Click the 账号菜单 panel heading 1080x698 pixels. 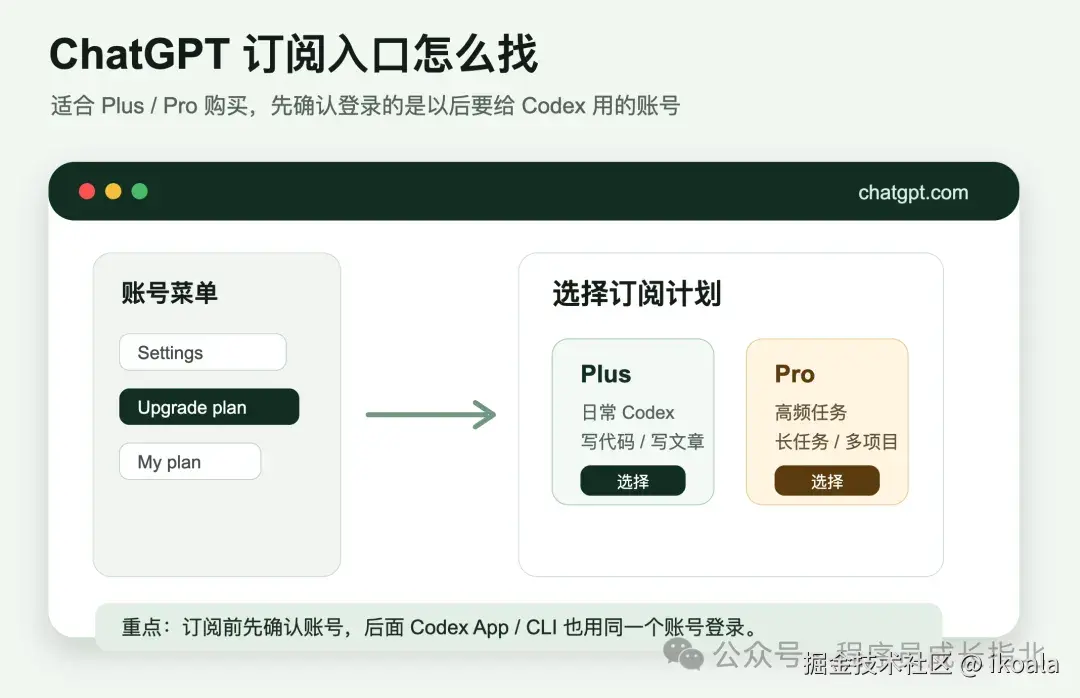click(x=169, y=293)
